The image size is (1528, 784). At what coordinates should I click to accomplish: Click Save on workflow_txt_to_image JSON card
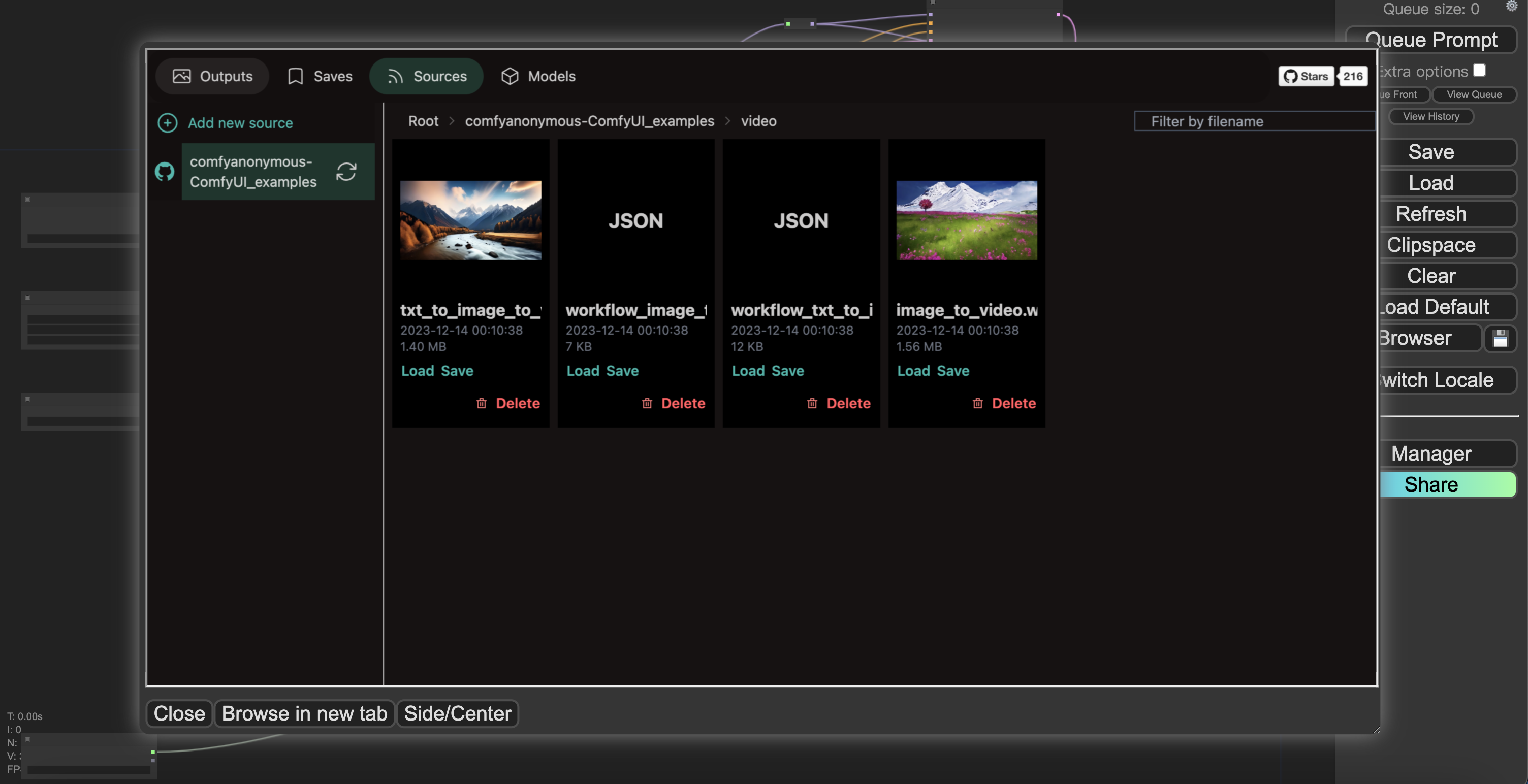788,371
